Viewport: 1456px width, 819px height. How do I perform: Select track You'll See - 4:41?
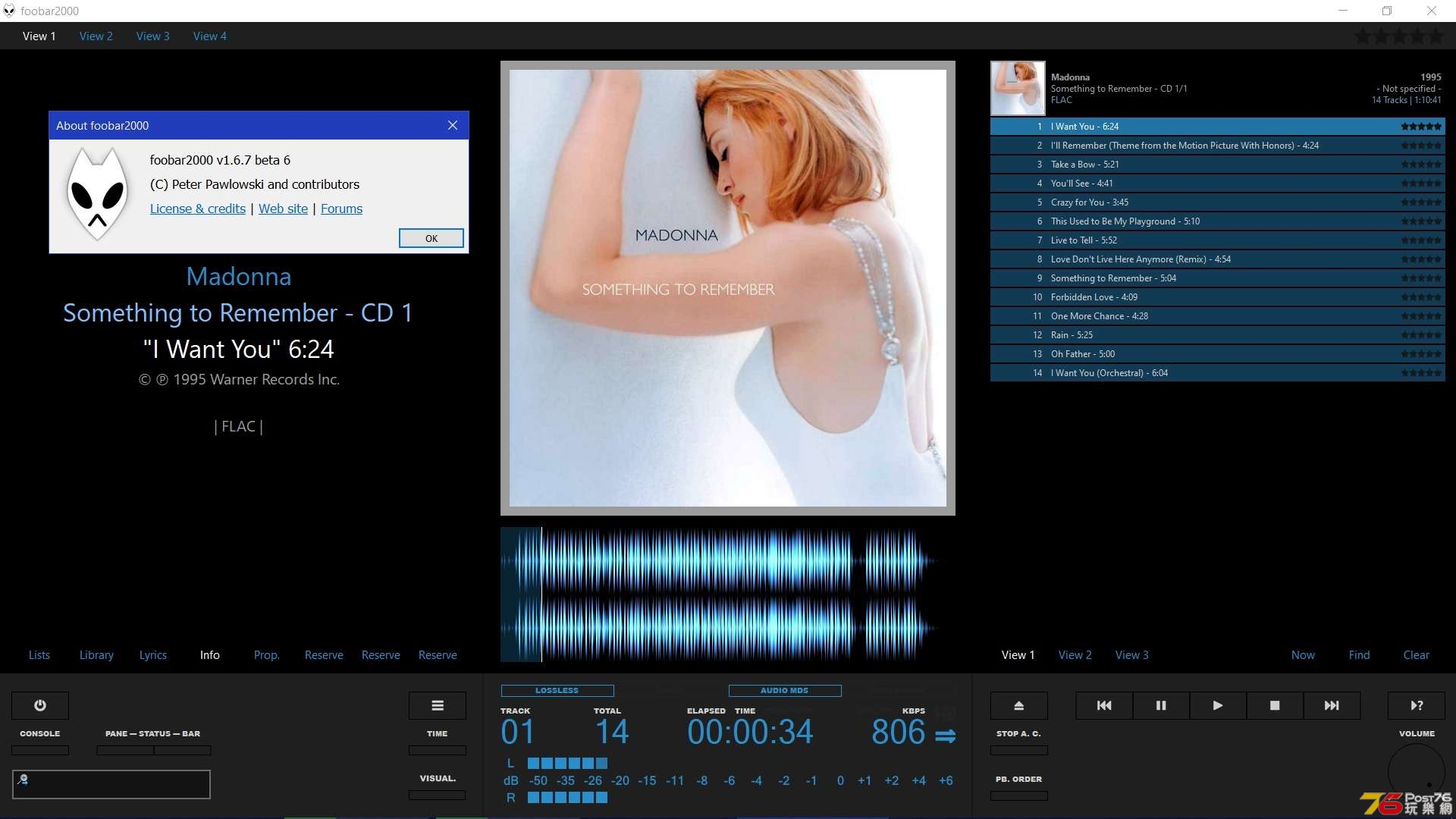(x=1217, y=184)
